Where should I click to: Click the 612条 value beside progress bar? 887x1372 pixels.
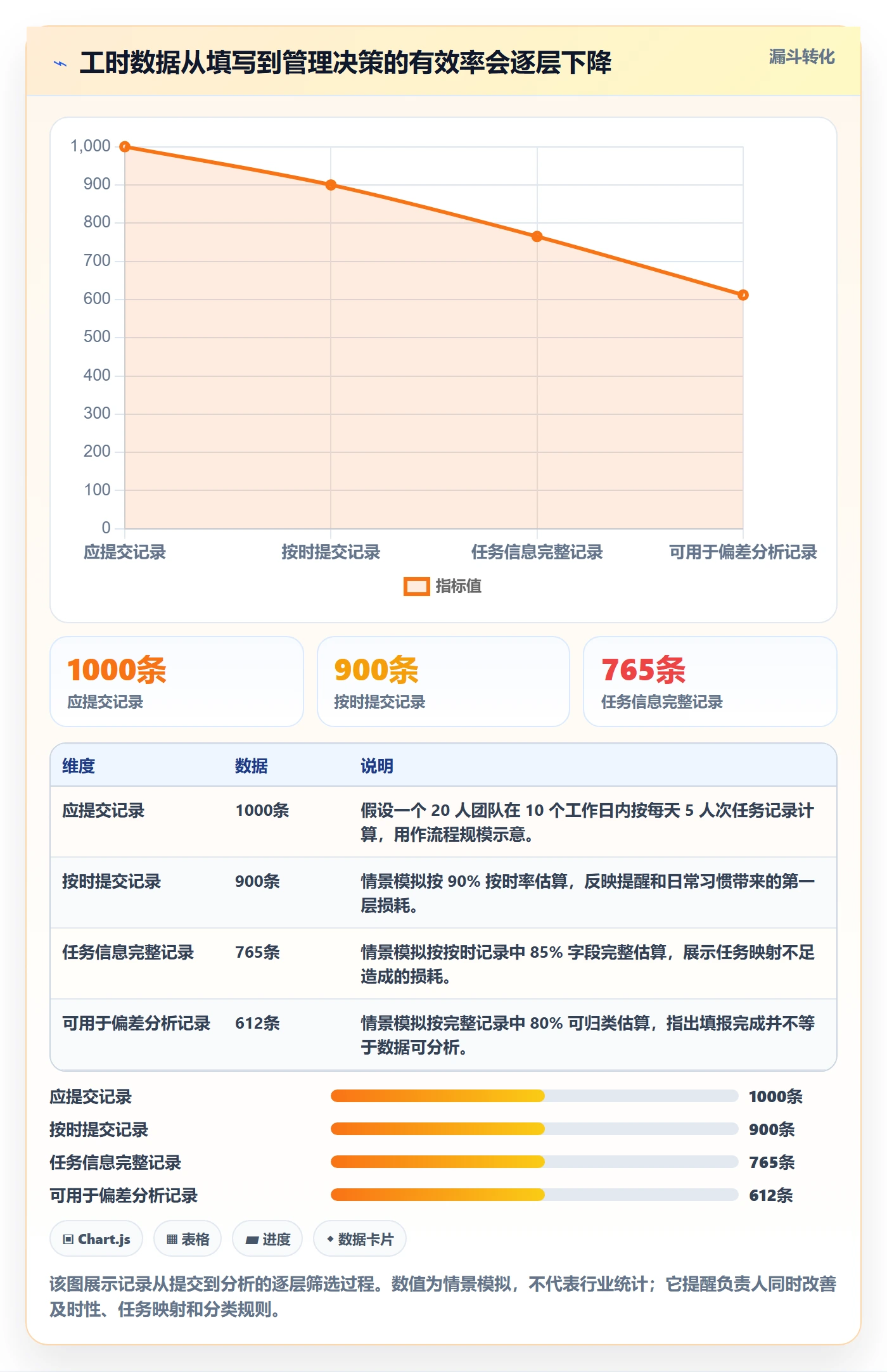(x=771, y=1196)
